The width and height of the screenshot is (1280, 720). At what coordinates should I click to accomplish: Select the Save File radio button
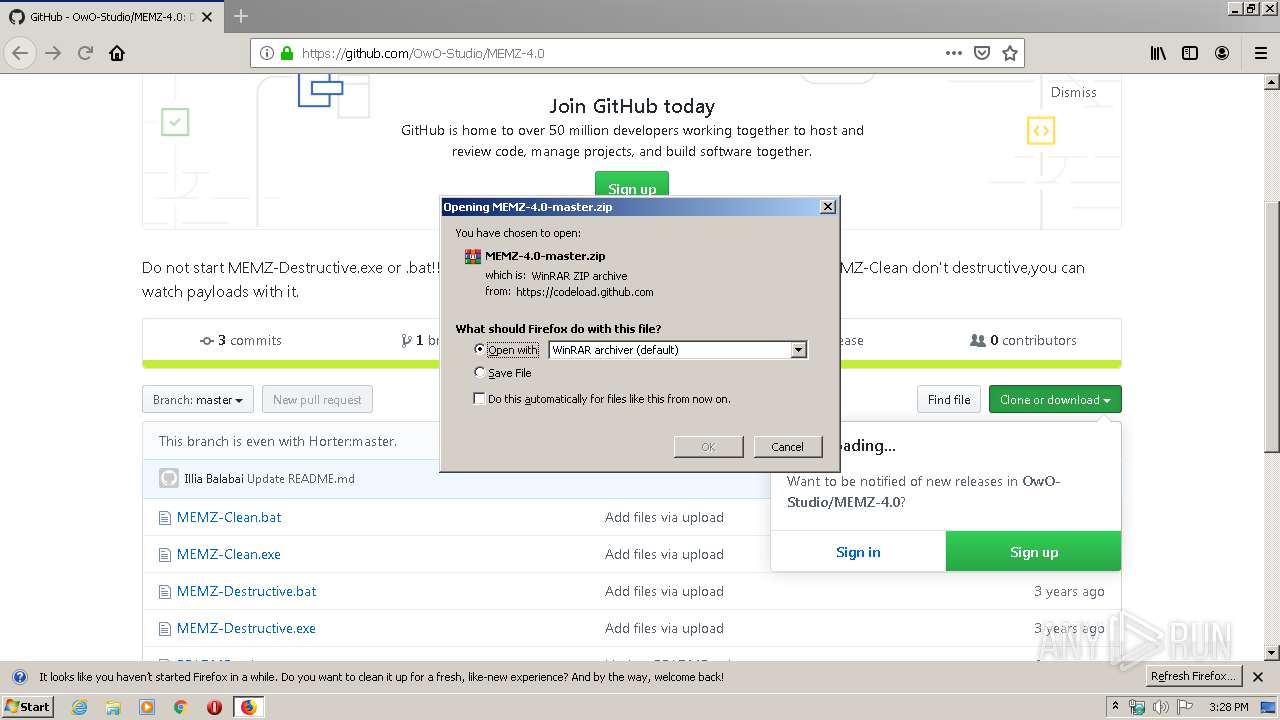[480, 373]
